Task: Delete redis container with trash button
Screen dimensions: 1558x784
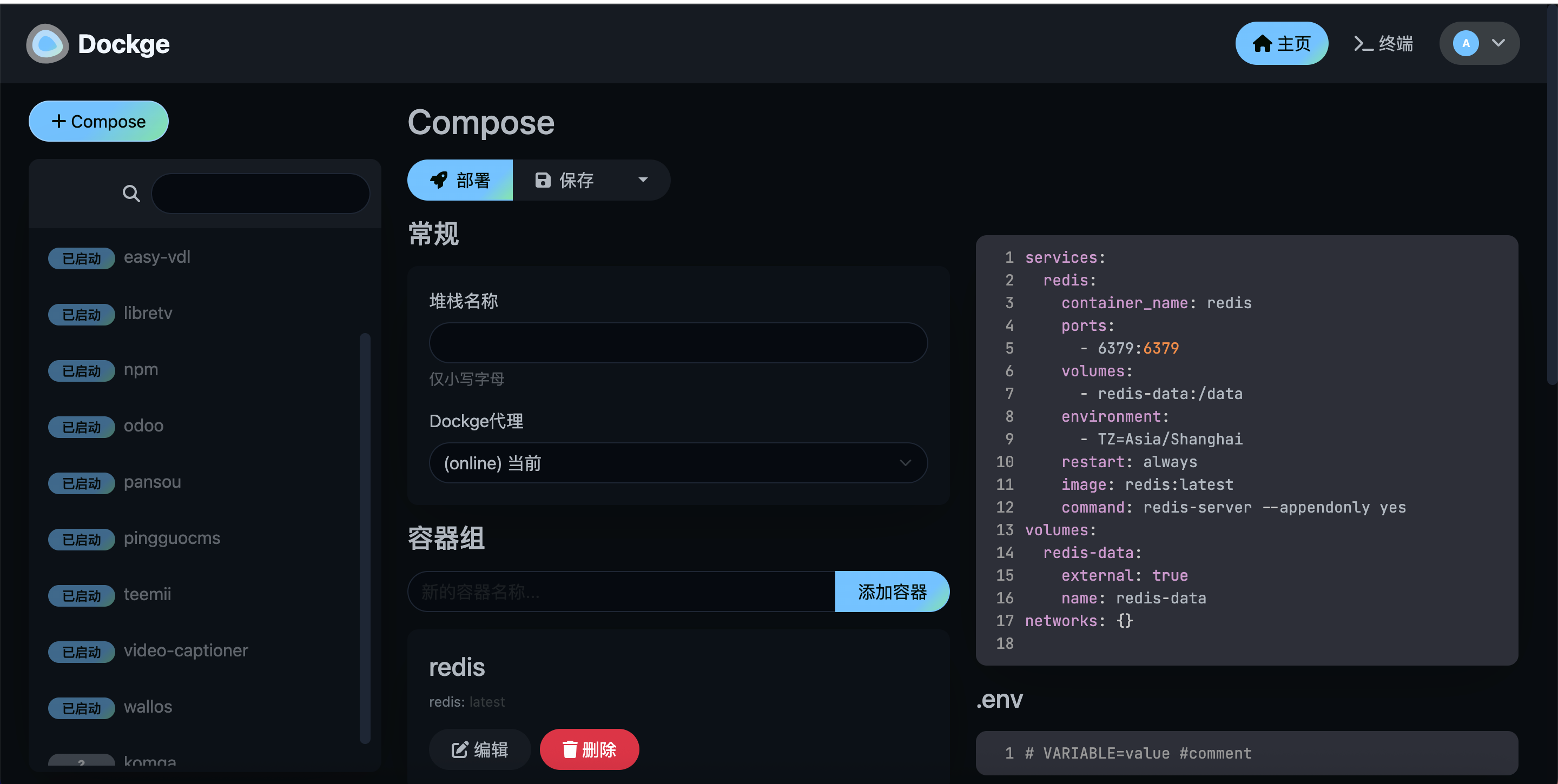Action: click(589, 749)
